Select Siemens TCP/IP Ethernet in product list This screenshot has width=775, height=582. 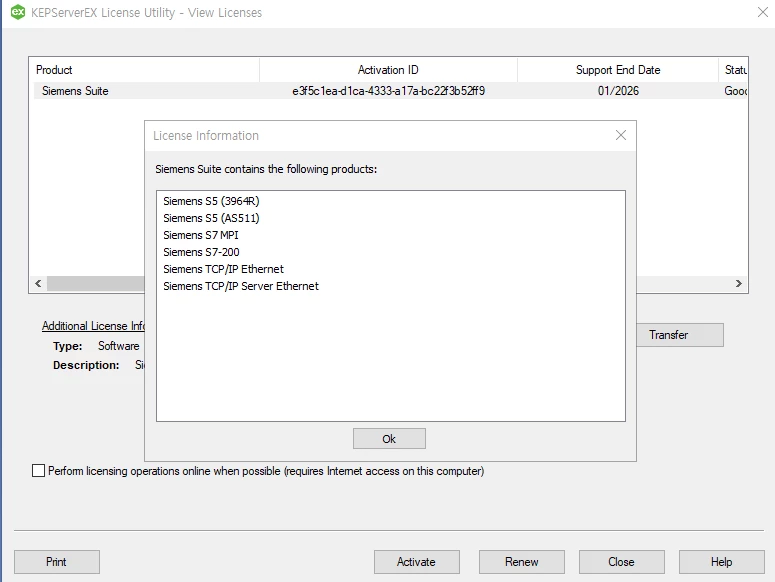coord(223,269)
